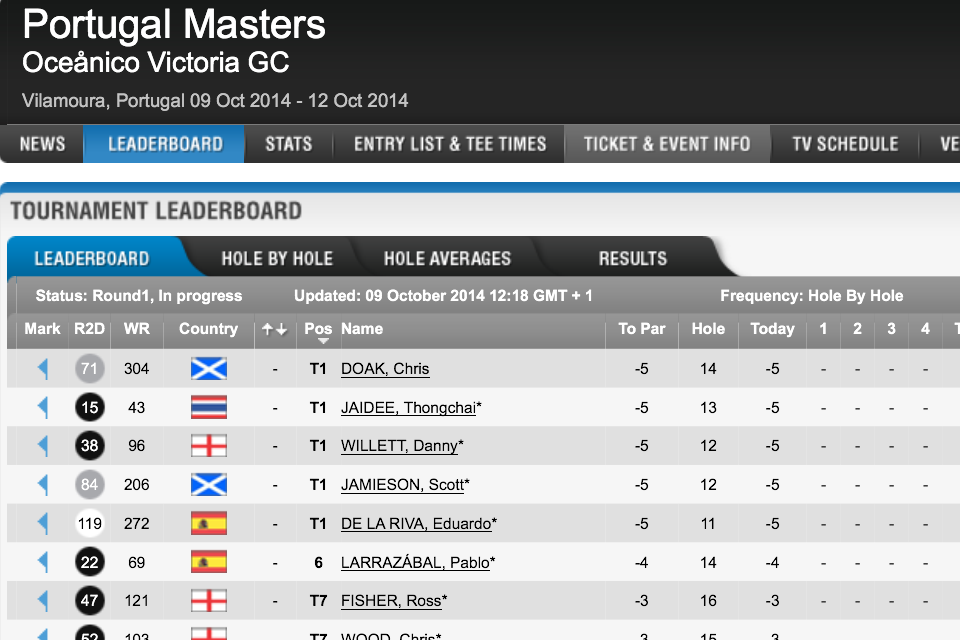
Task: Sort by the Pos column header arrow
Action: [x=323, y=341]
